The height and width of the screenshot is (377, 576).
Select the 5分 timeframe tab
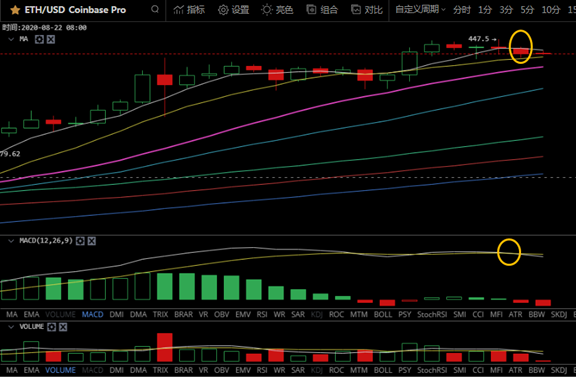[x=527, y=10]
